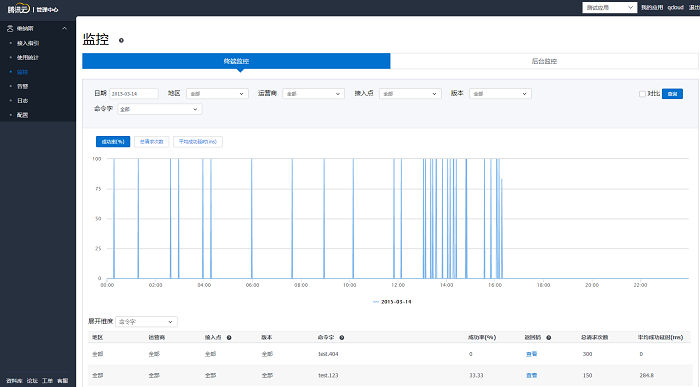Click the 300 total requests value
The width and height of the screenshot is (700, 387).
click(588, 354)
